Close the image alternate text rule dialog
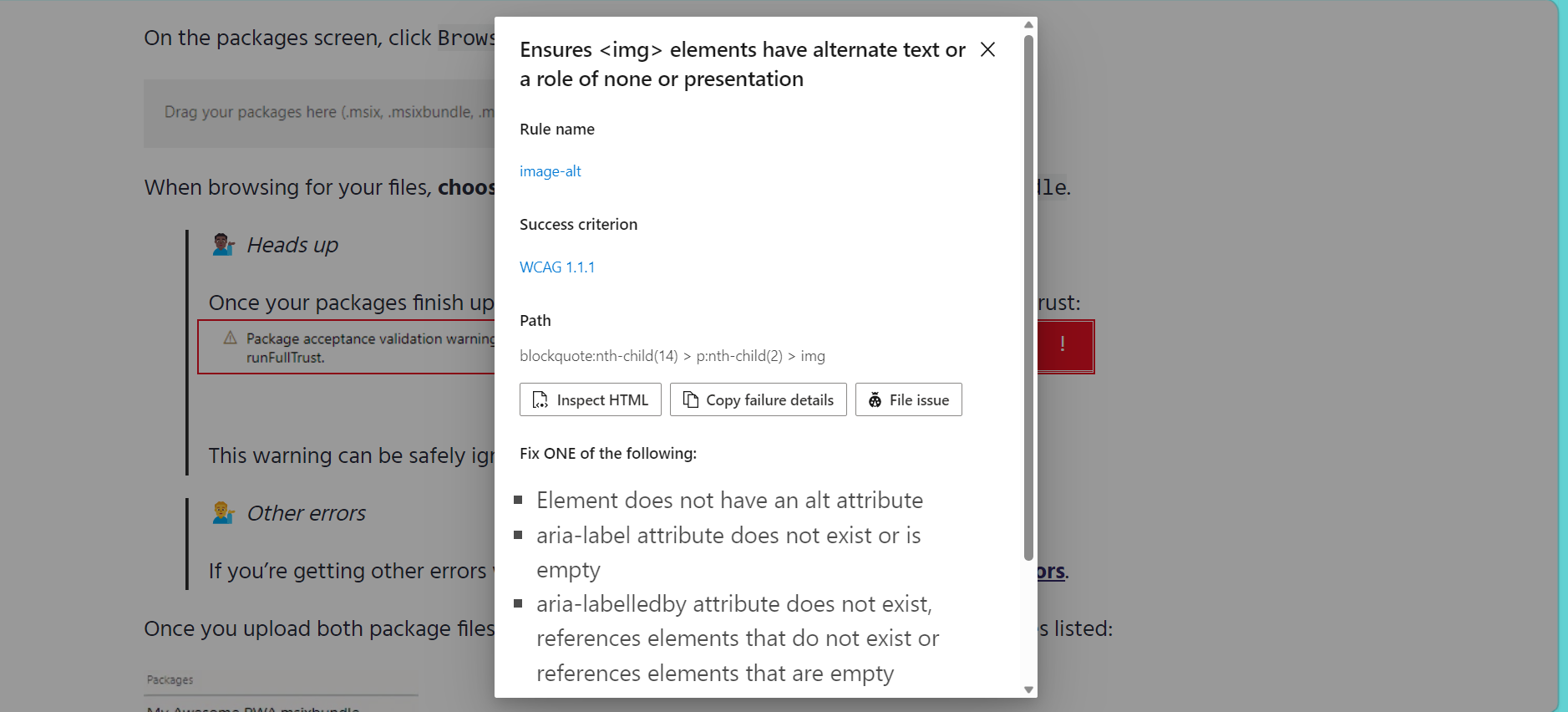Image resolution: width=1568 pixels, height=712 pixels. pyautogui.click(x=987, y=49)
